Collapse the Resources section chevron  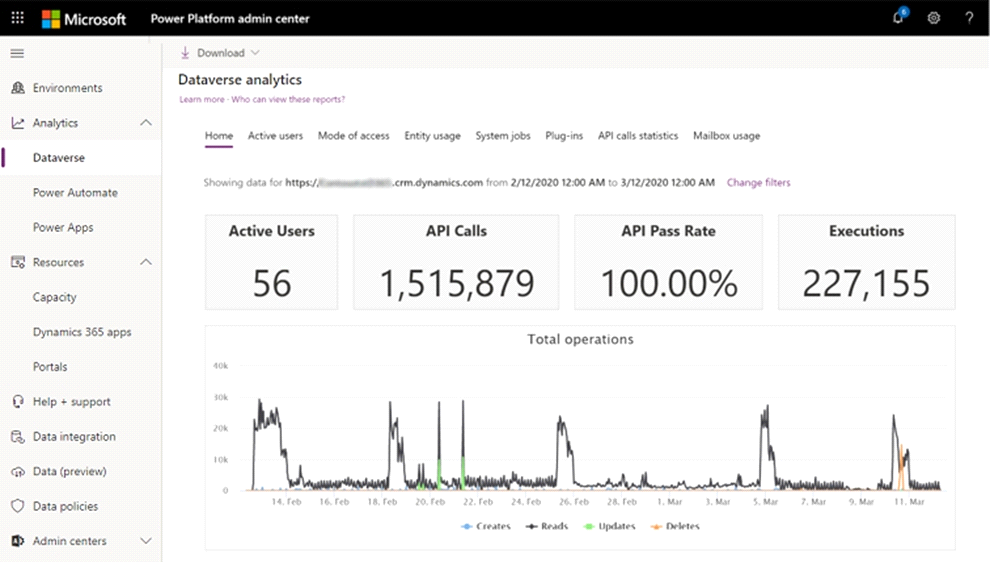click(146, 262)
